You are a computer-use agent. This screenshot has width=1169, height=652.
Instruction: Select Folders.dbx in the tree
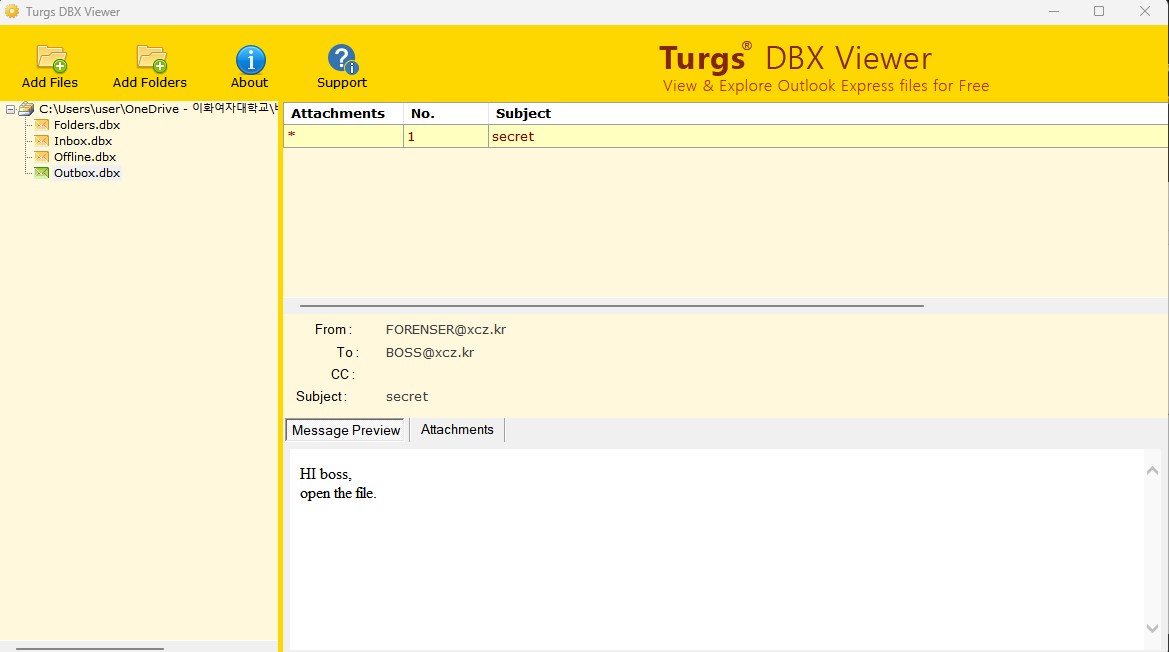pyautogui.click(x=86, y=125)
